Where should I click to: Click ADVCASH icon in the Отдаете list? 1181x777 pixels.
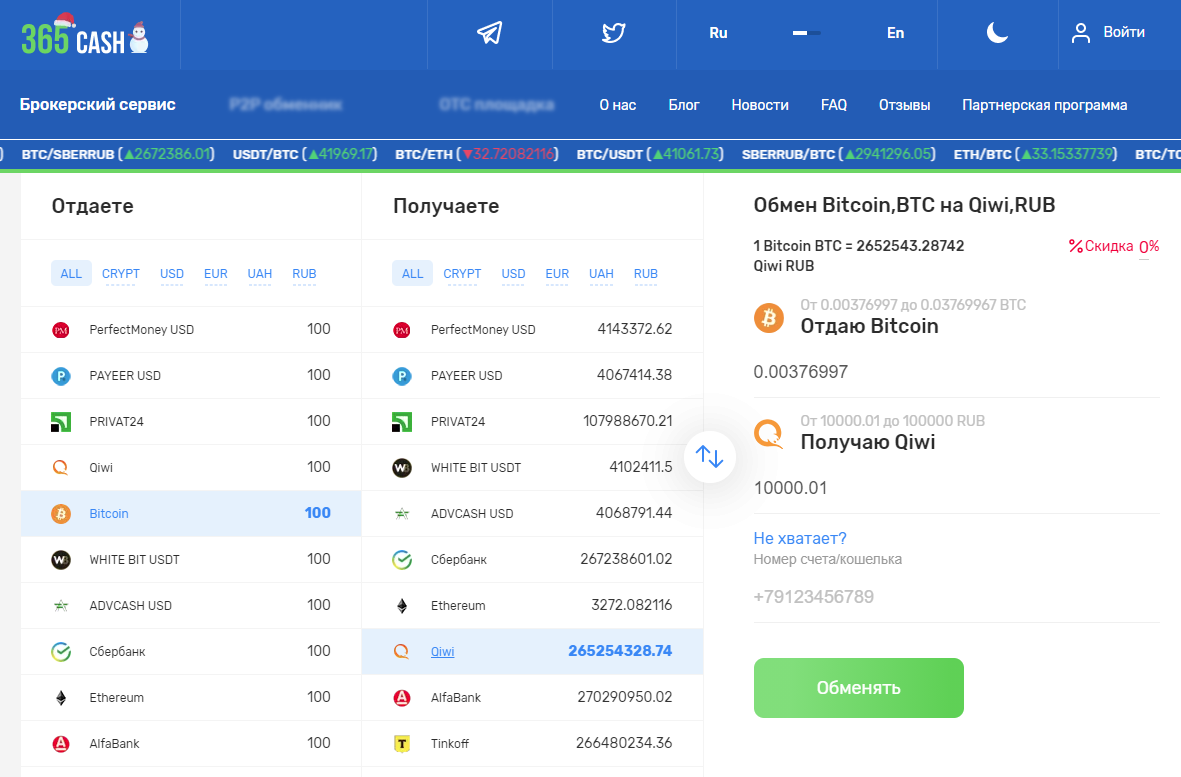61,605
